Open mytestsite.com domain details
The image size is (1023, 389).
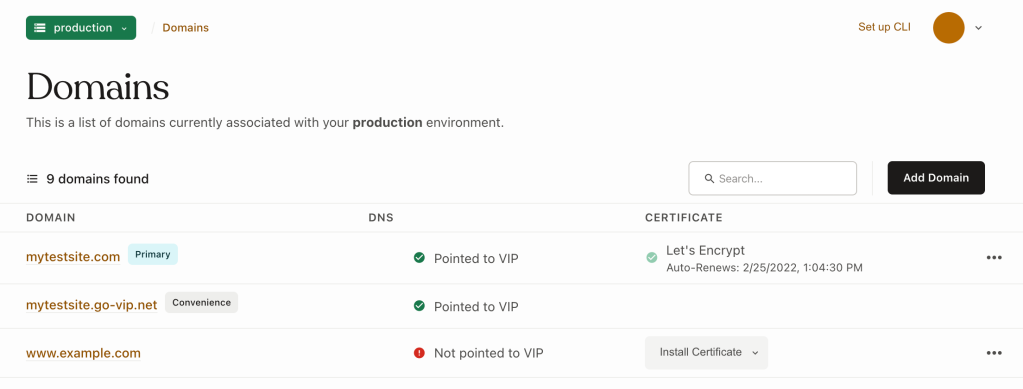coord(73,257)
